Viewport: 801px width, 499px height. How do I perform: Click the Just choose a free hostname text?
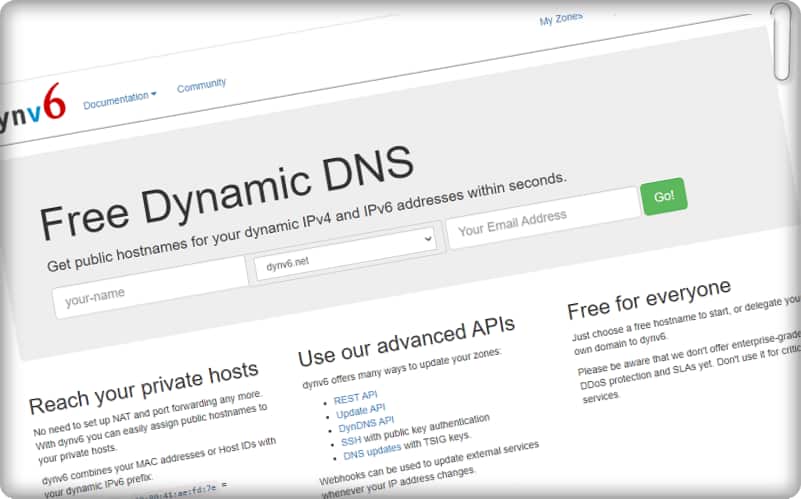pos(686,325)
